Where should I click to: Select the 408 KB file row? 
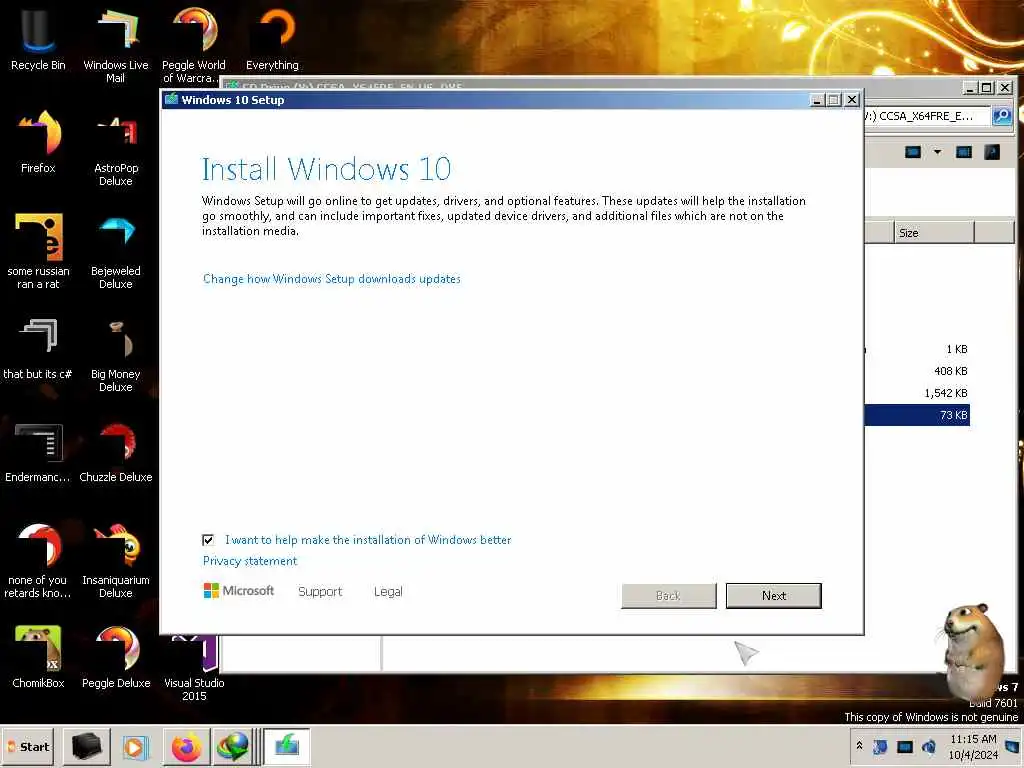[x=917, y=371]
